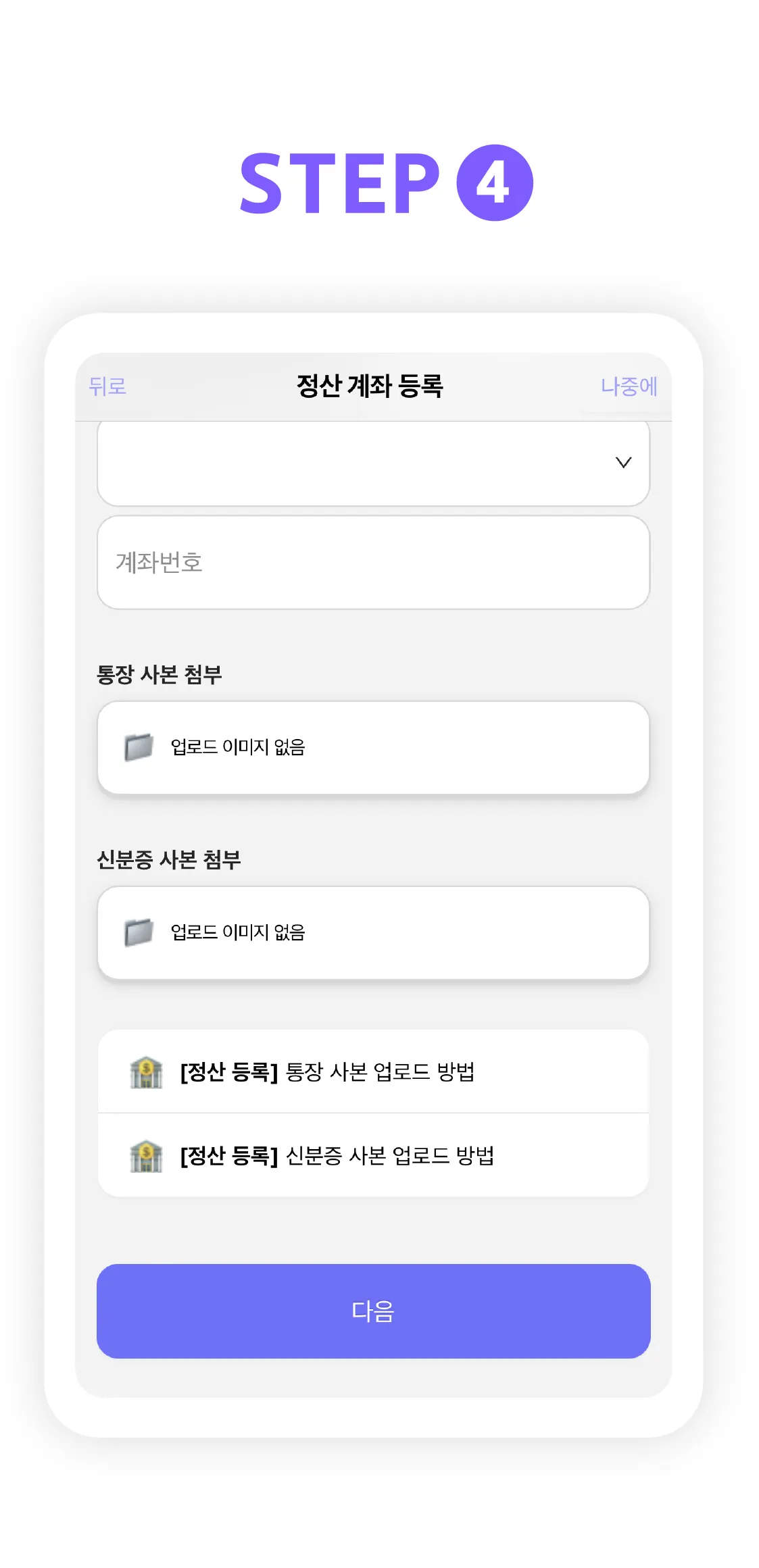Click 업로드 이미지 없음 under 통장 사본

(238, 747)
